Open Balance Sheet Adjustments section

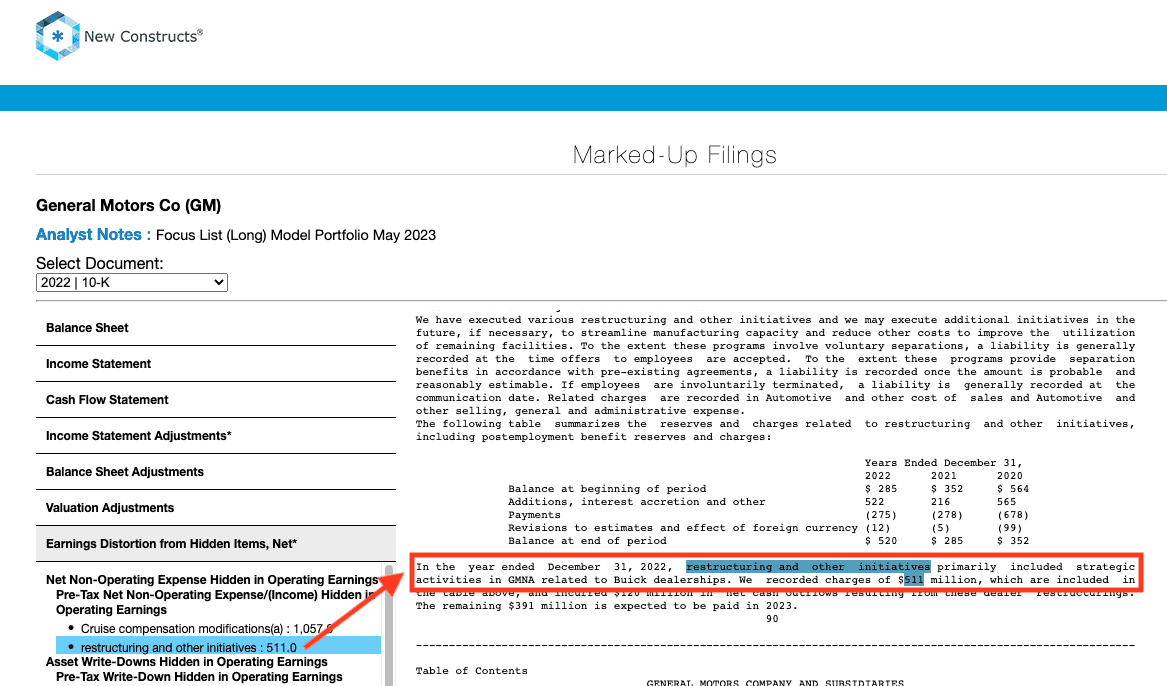tap(216, 472)
